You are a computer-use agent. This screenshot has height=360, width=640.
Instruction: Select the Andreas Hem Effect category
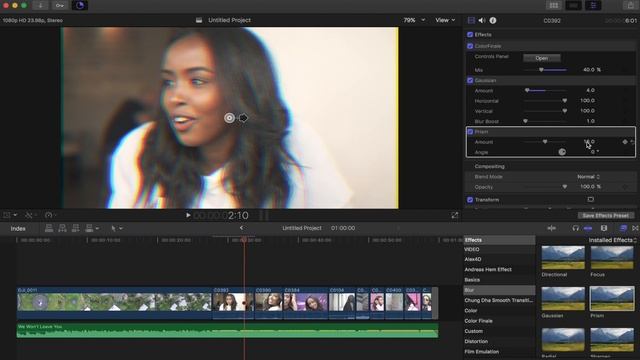coord(488,270)
